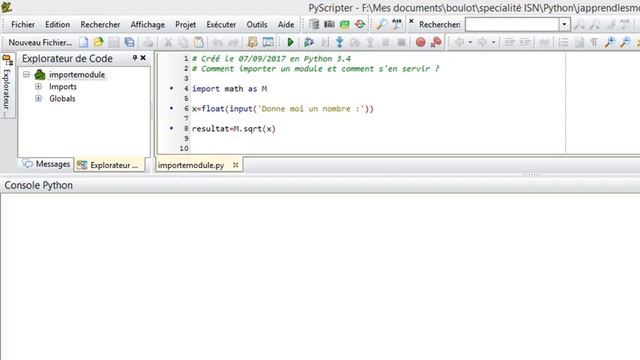Paste from clipboard via toolbar icon
Viewport: 640px width, 360px height.
pyautogui.click(x=198, y=42)
